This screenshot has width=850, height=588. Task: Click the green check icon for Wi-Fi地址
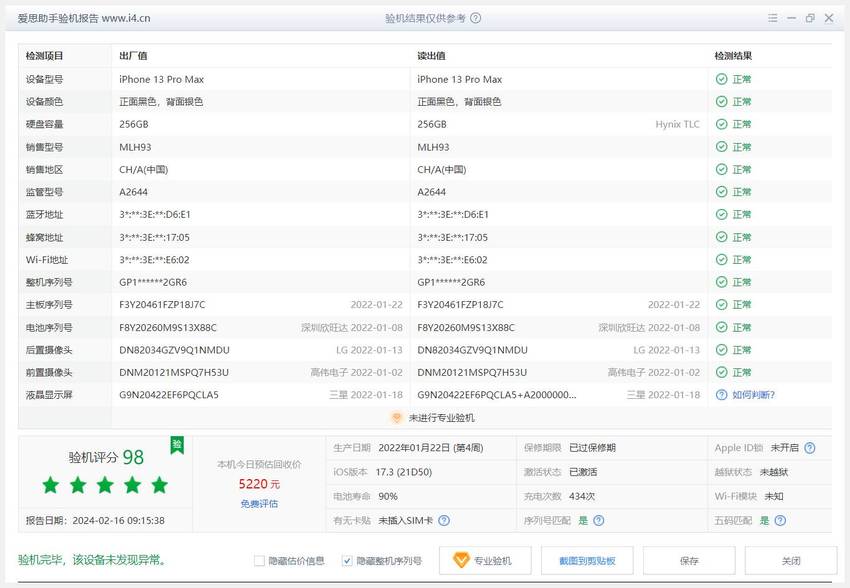(722, 260)
